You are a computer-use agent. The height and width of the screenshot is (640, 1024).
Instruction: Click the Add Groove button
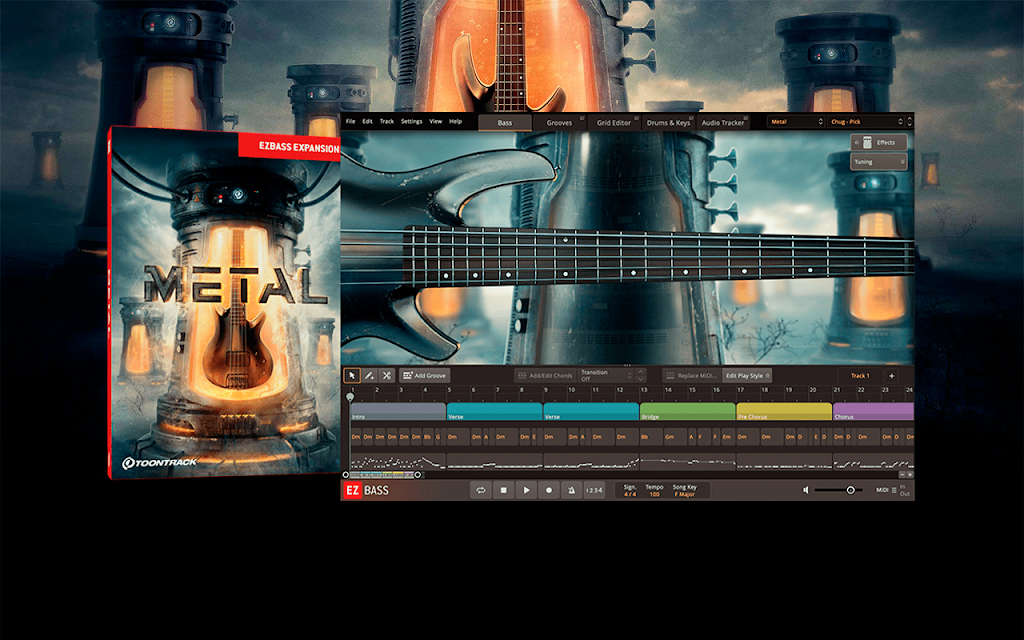pyautogui.click(x=424, y=376)
